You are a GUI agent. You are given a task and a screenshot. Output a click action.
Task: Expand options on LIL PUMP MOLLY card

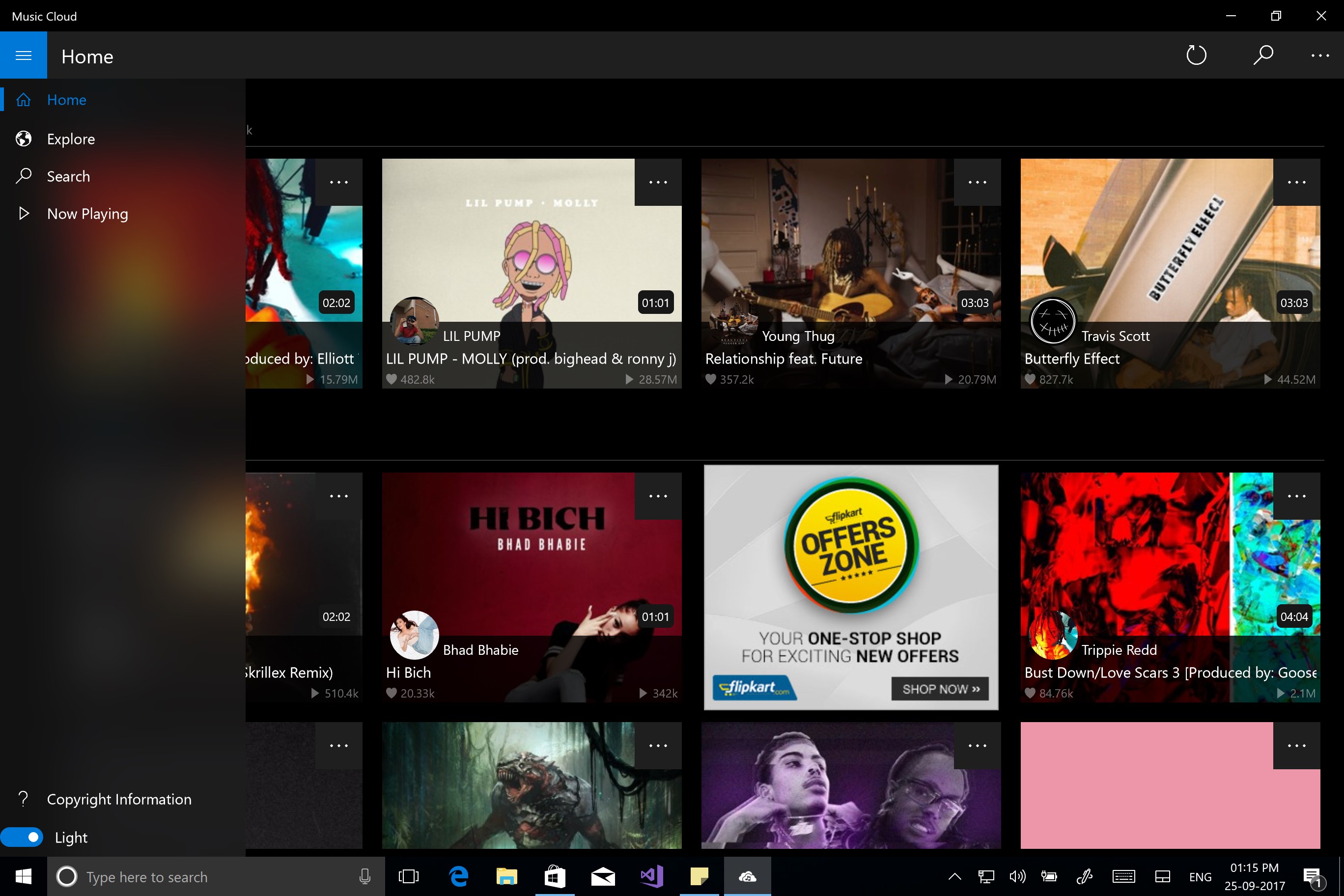pos(658,182)
